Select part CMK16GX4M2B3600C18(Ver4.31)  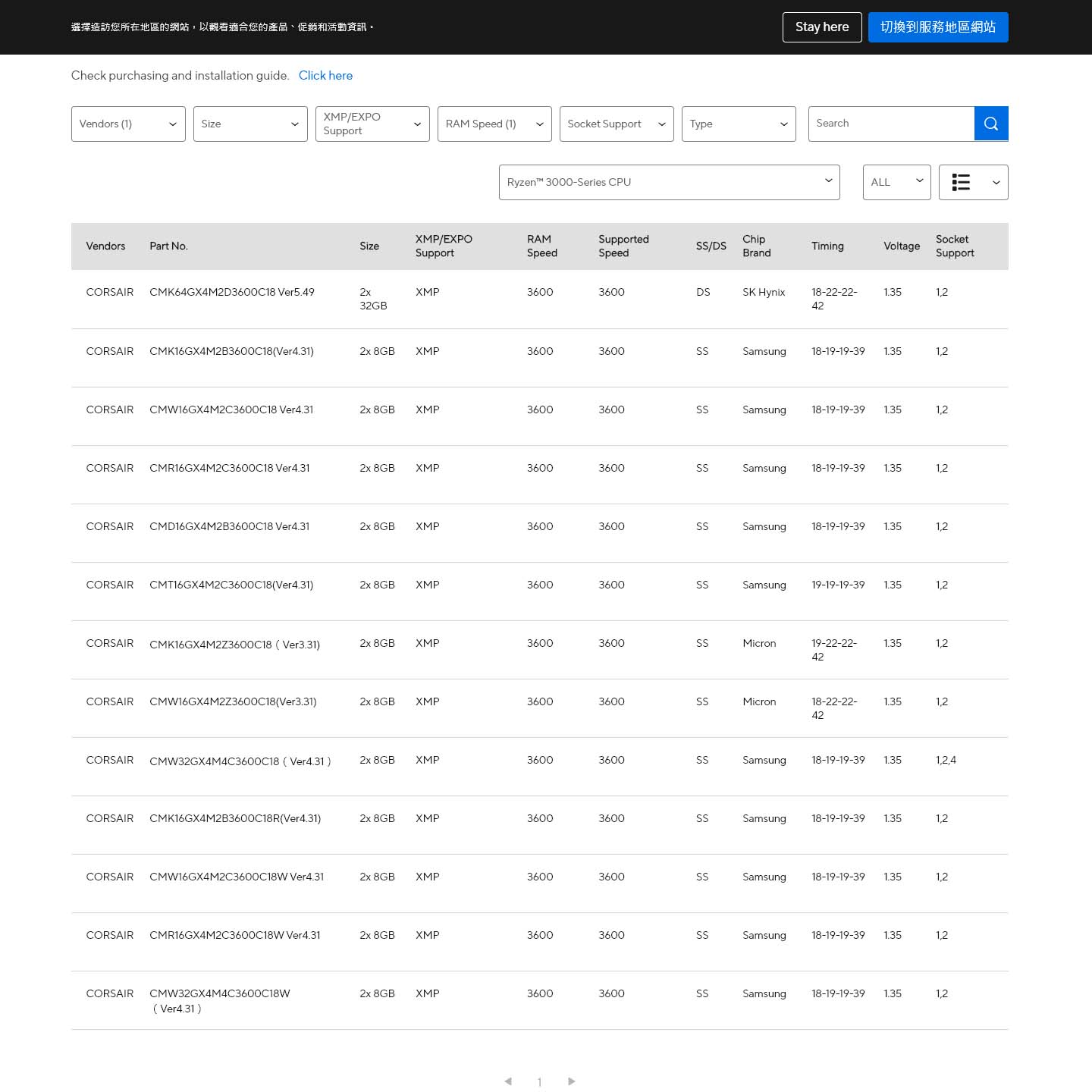point(231,351)
